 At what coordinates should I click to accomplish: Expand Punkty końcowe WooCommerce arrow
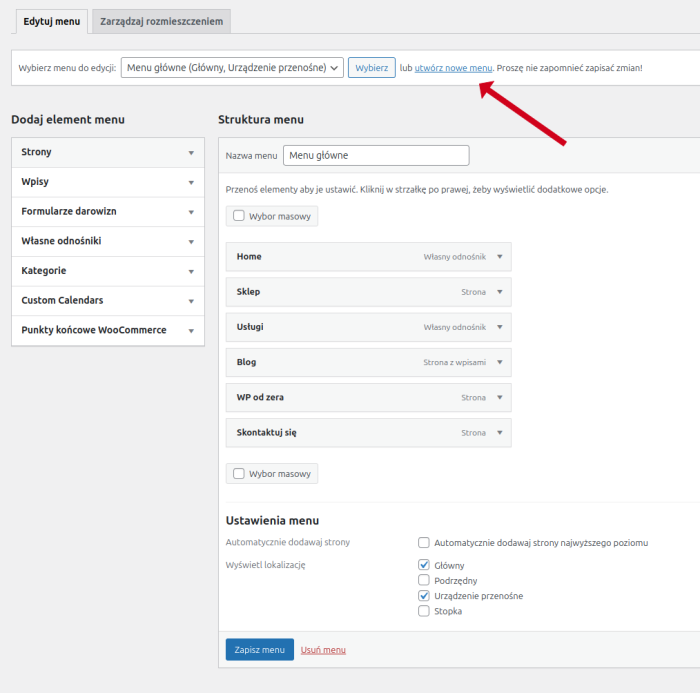[190, 331]
